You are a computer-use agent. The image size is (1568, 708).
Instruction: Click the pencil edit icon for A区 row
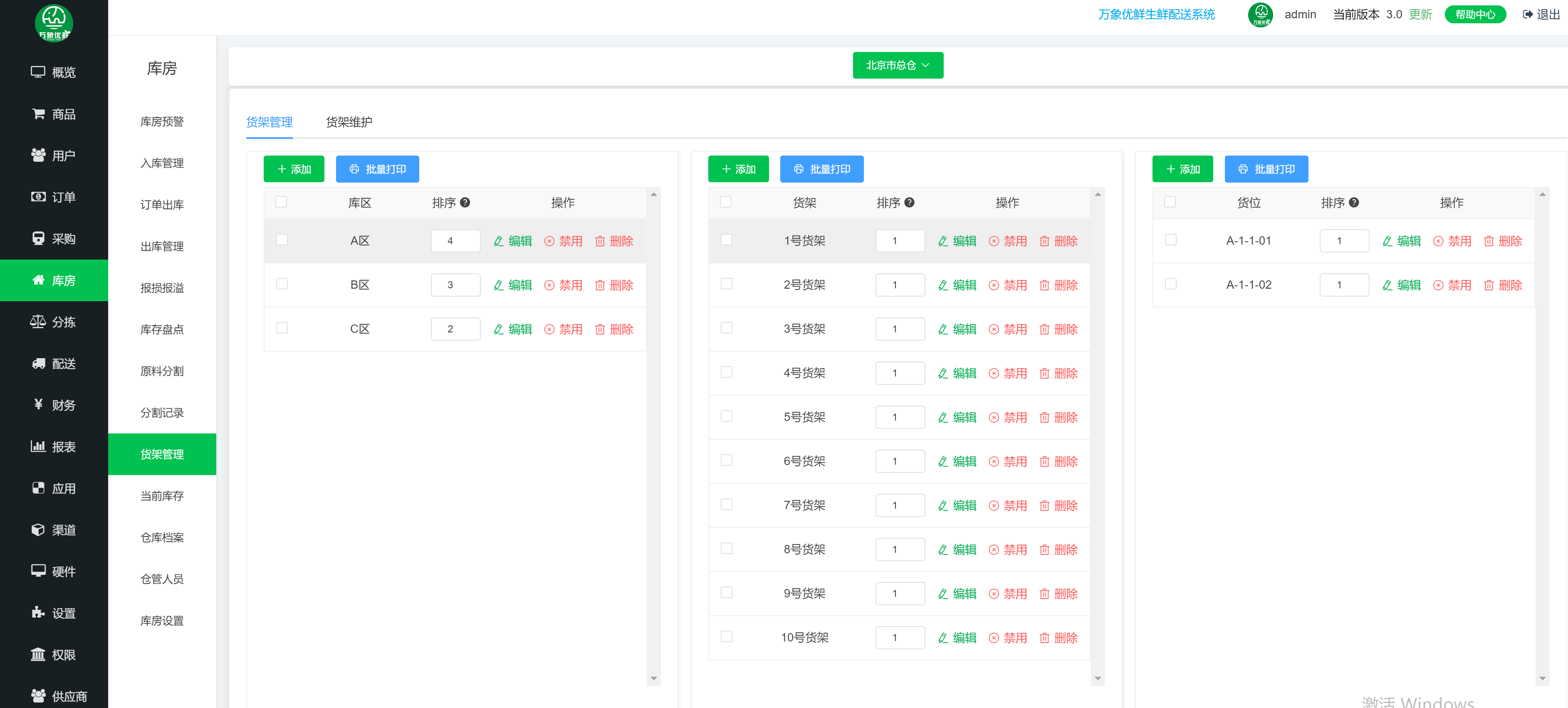point(498,241)
